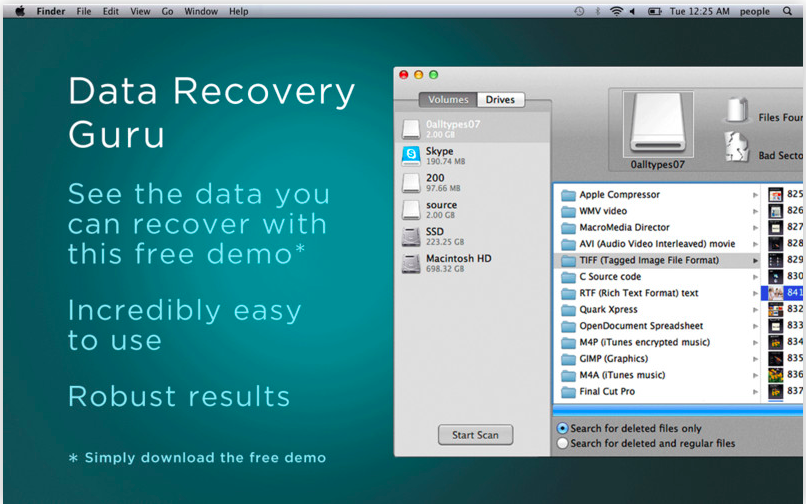Select the highlighted 841 thumbnail
Image resolution: width=806 pixels, height=504 pixels.
(775, 293)
